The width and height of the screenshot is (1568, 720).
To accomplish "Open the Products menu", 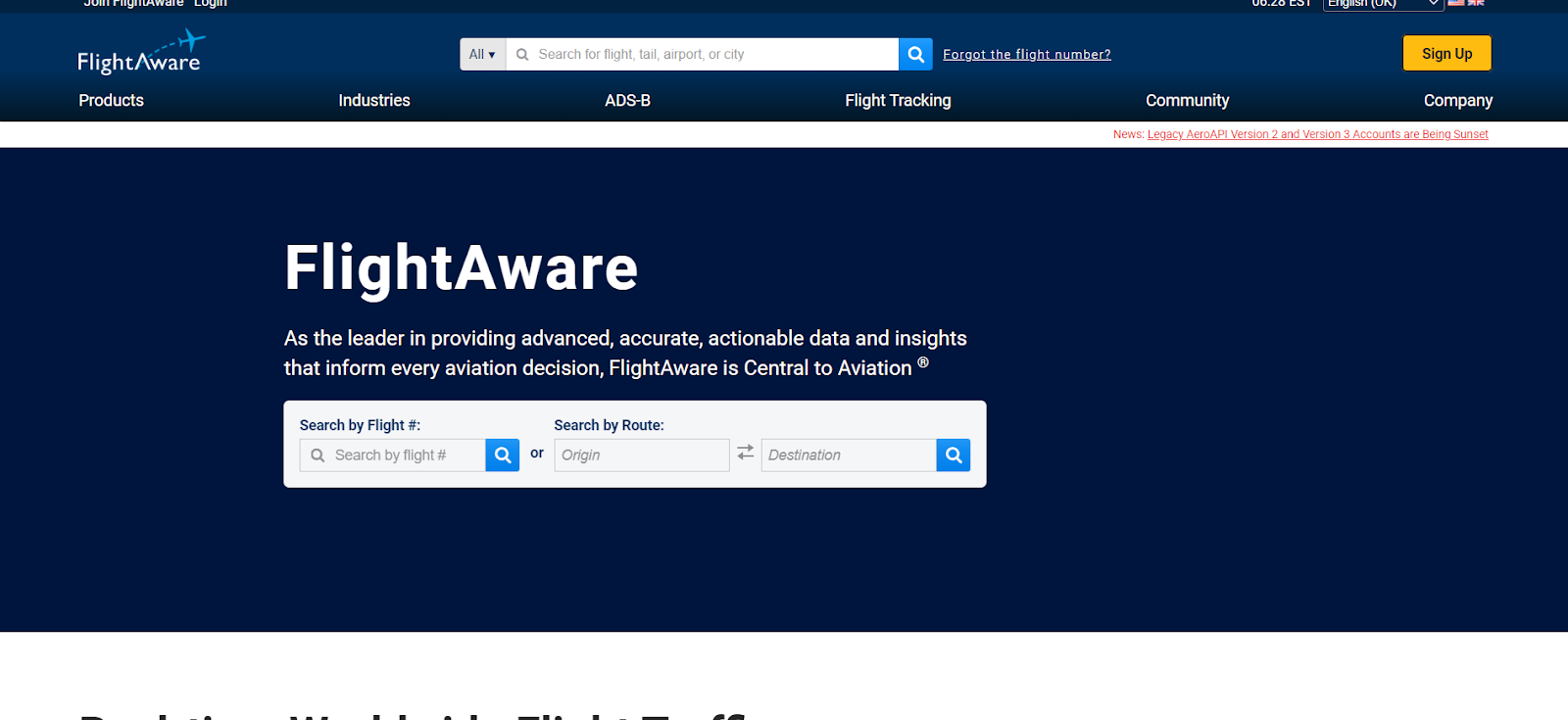I will coord(112,100).
